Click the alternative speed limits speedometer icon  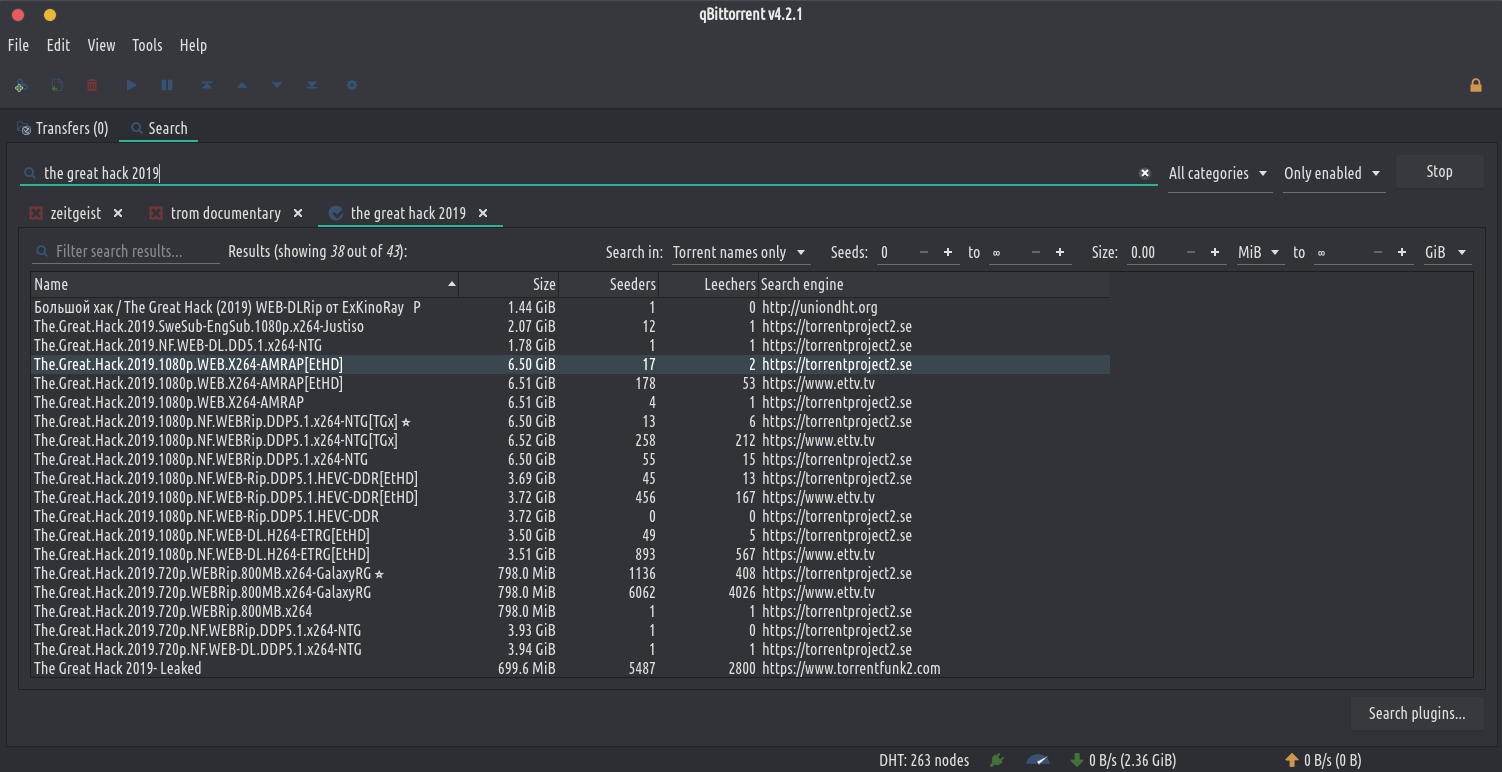(1038, 761)
